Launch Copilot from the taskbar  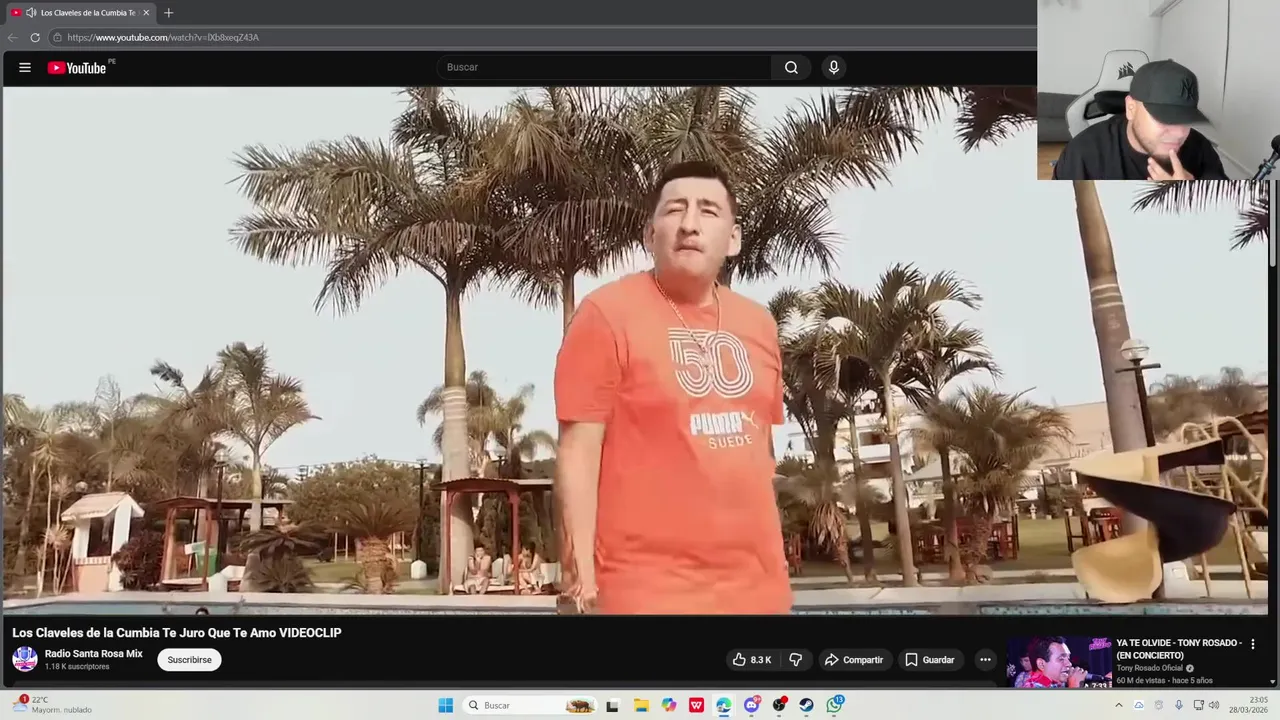669,705
